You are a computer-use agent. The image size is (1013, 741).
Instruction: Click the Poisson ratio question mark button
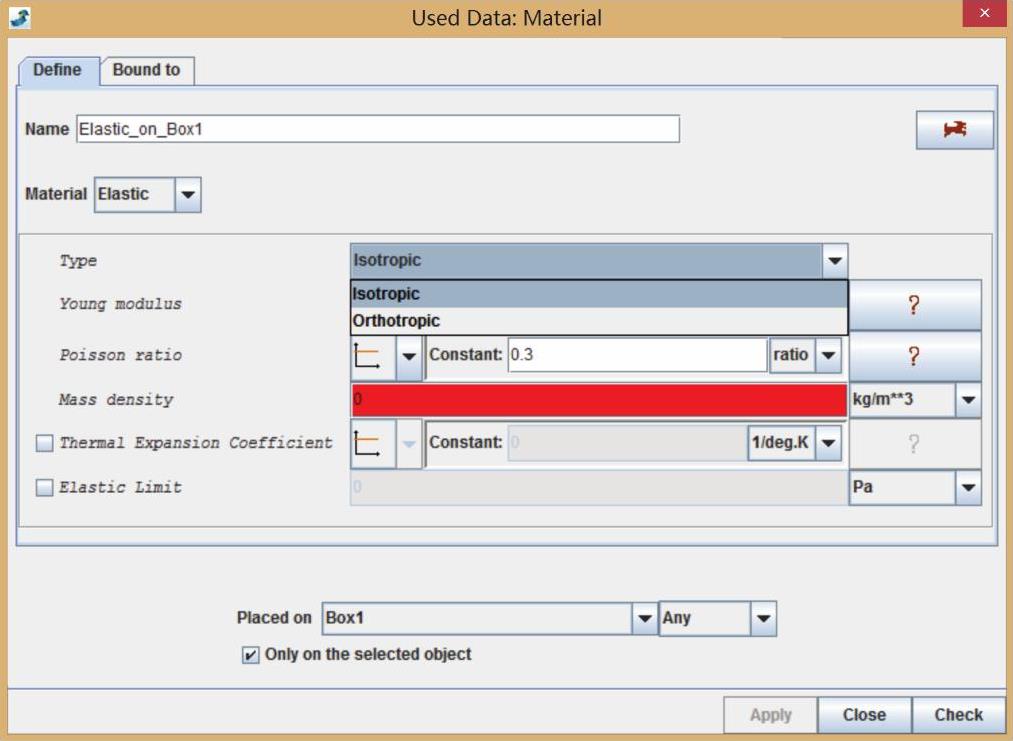(914, 356)
